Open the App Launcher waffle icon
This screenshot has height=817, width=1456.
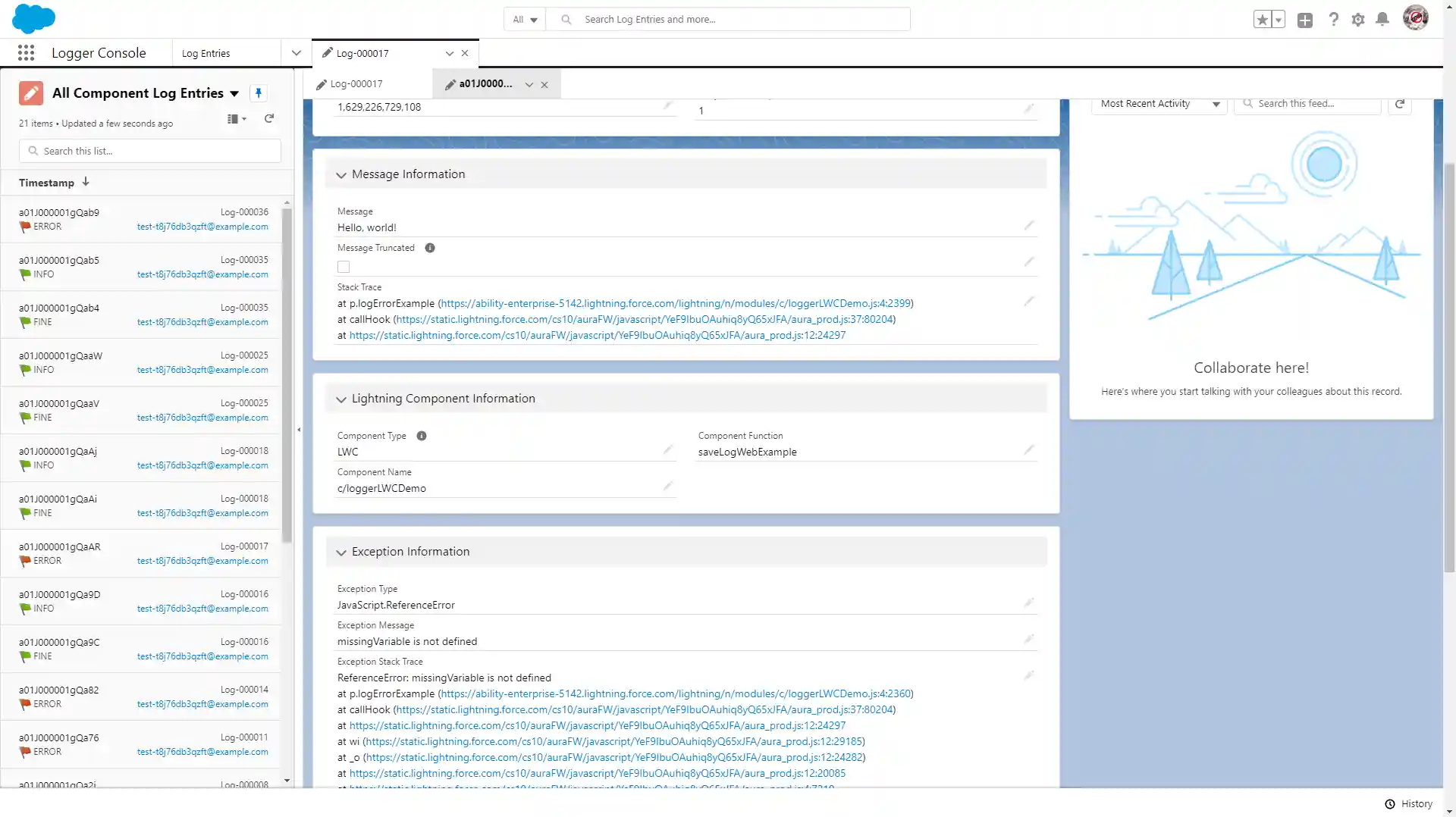(26, 52)
